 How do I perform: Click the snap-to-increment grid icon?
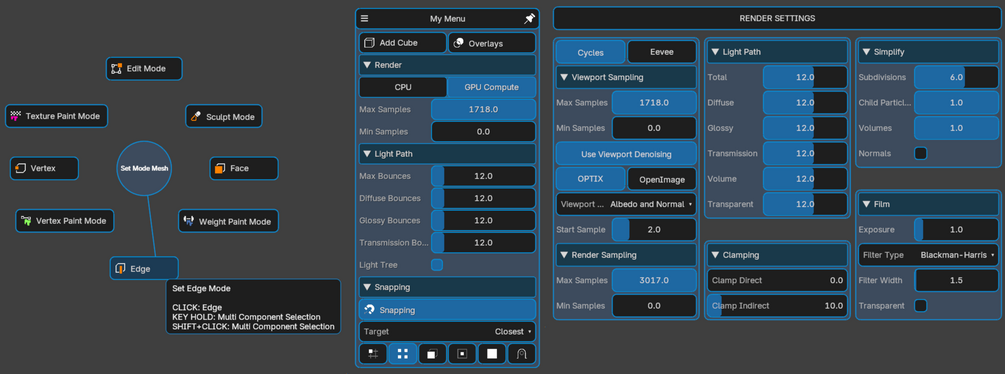tap(373, 354)
